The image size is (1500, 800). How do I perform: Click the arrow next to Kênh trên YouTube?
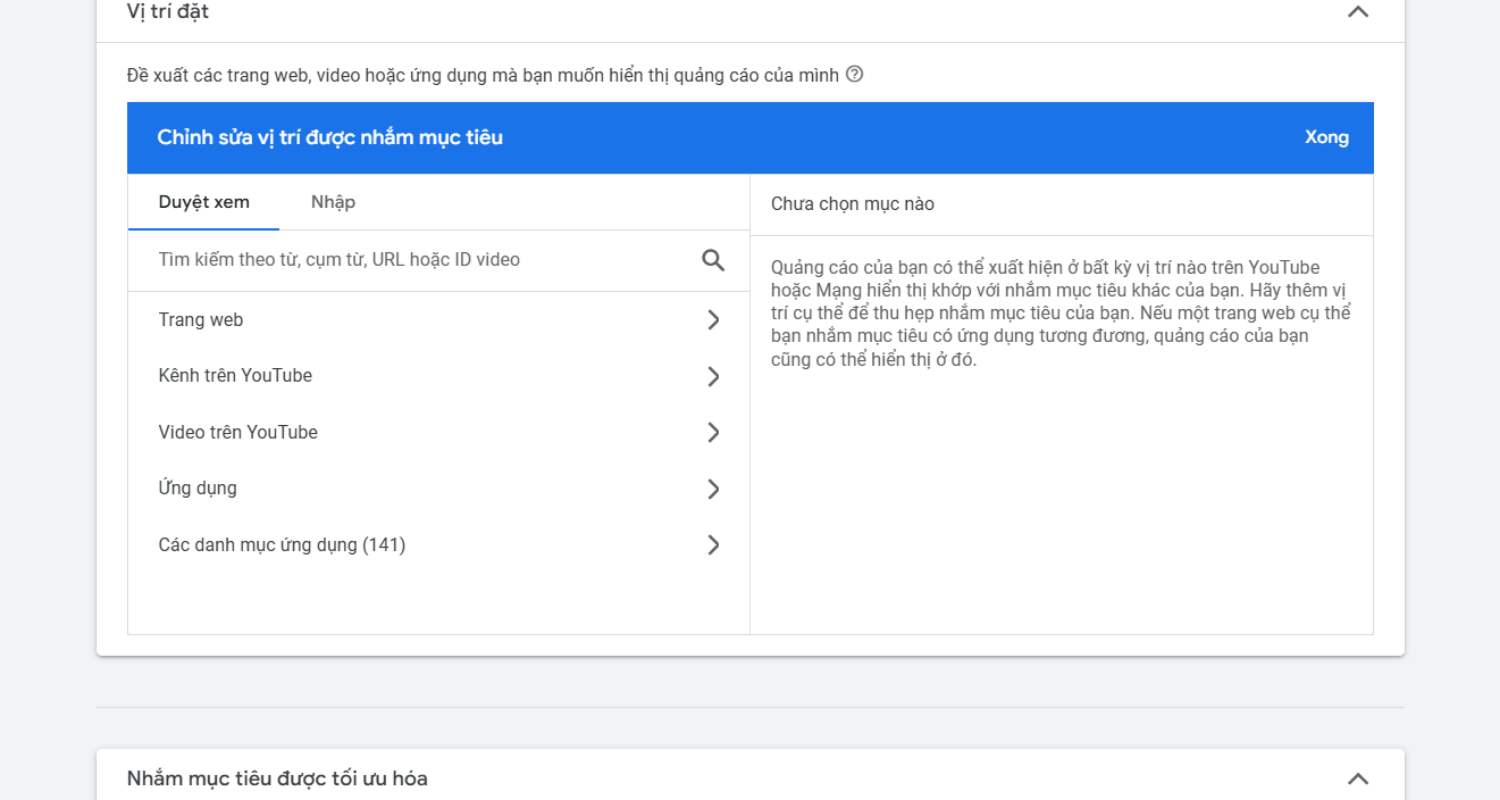coord(713,377)
